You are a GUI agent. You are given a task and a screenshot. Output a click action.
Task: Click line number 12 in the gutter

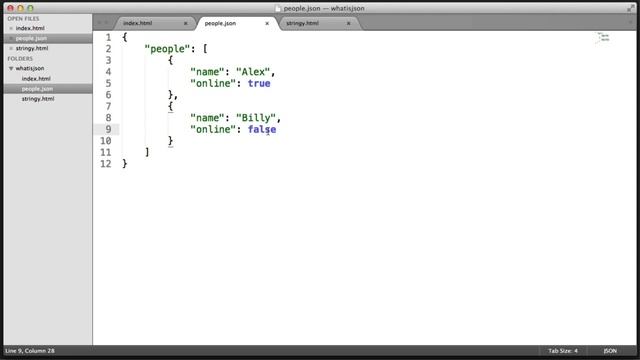pos(106,164)
